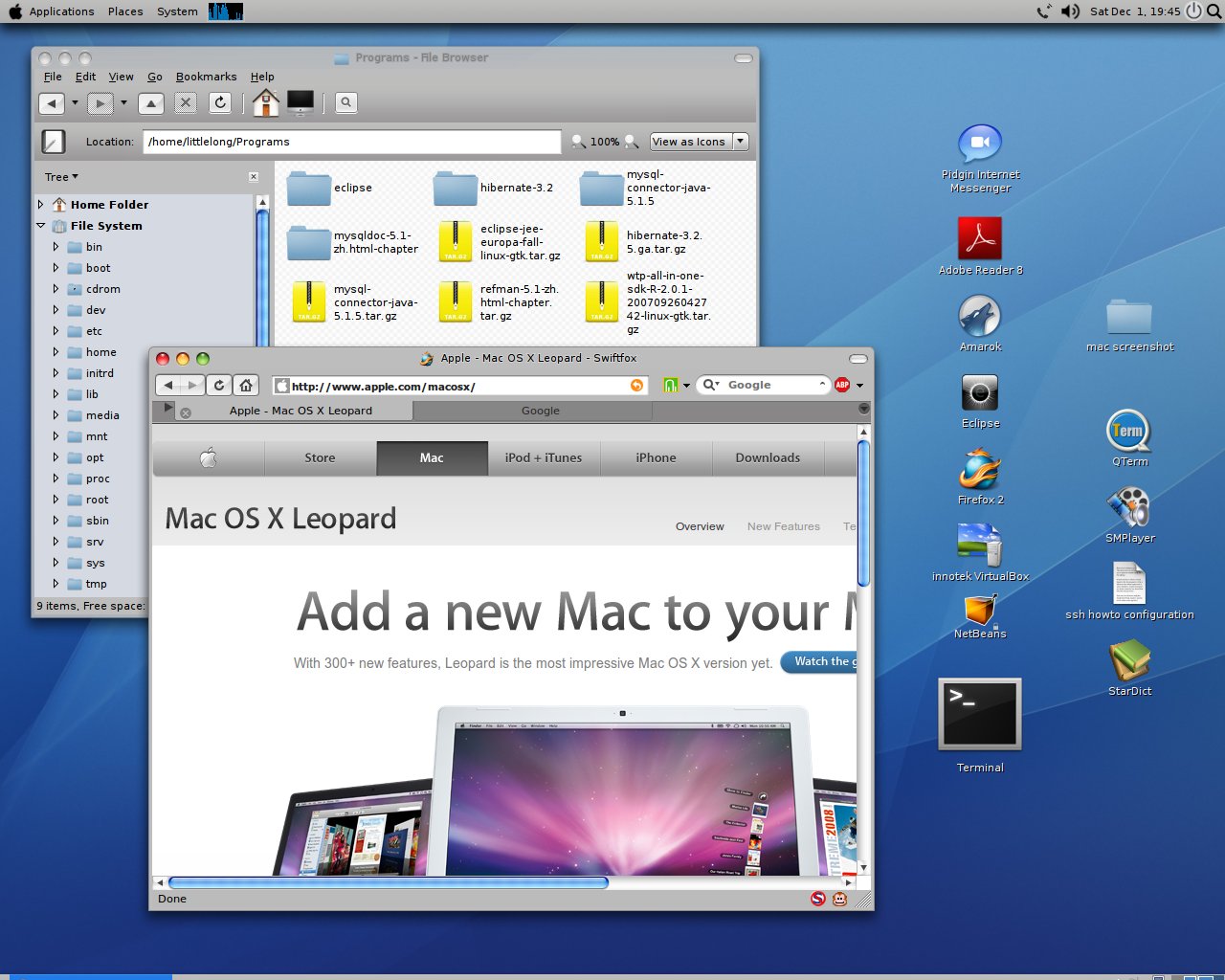1225x980 pixels.
Task: Click File Browser forward arrow button
Action: click(x=100, y=103)
